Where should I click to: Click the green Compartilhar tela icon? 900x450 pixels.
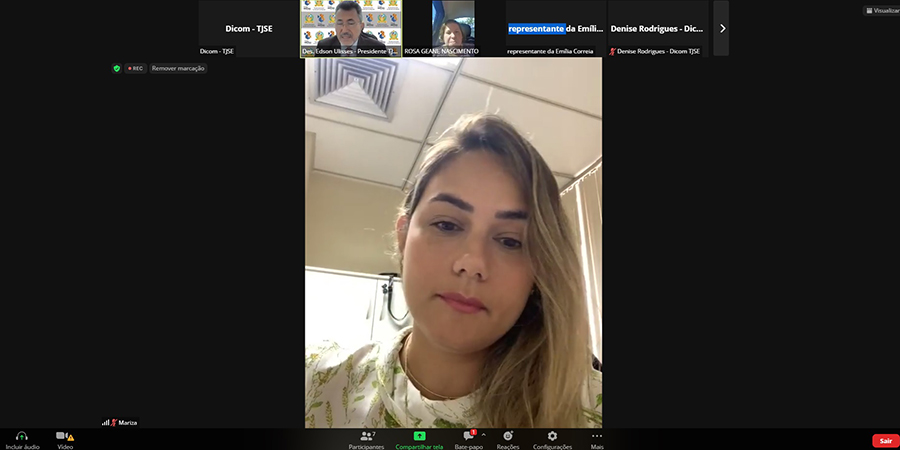click(x=420, y=436)
